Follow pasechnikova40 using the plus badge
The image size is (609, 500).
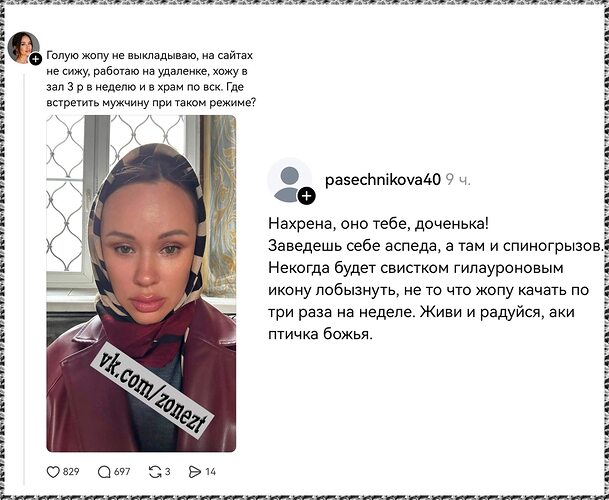[x=306, y=196]
